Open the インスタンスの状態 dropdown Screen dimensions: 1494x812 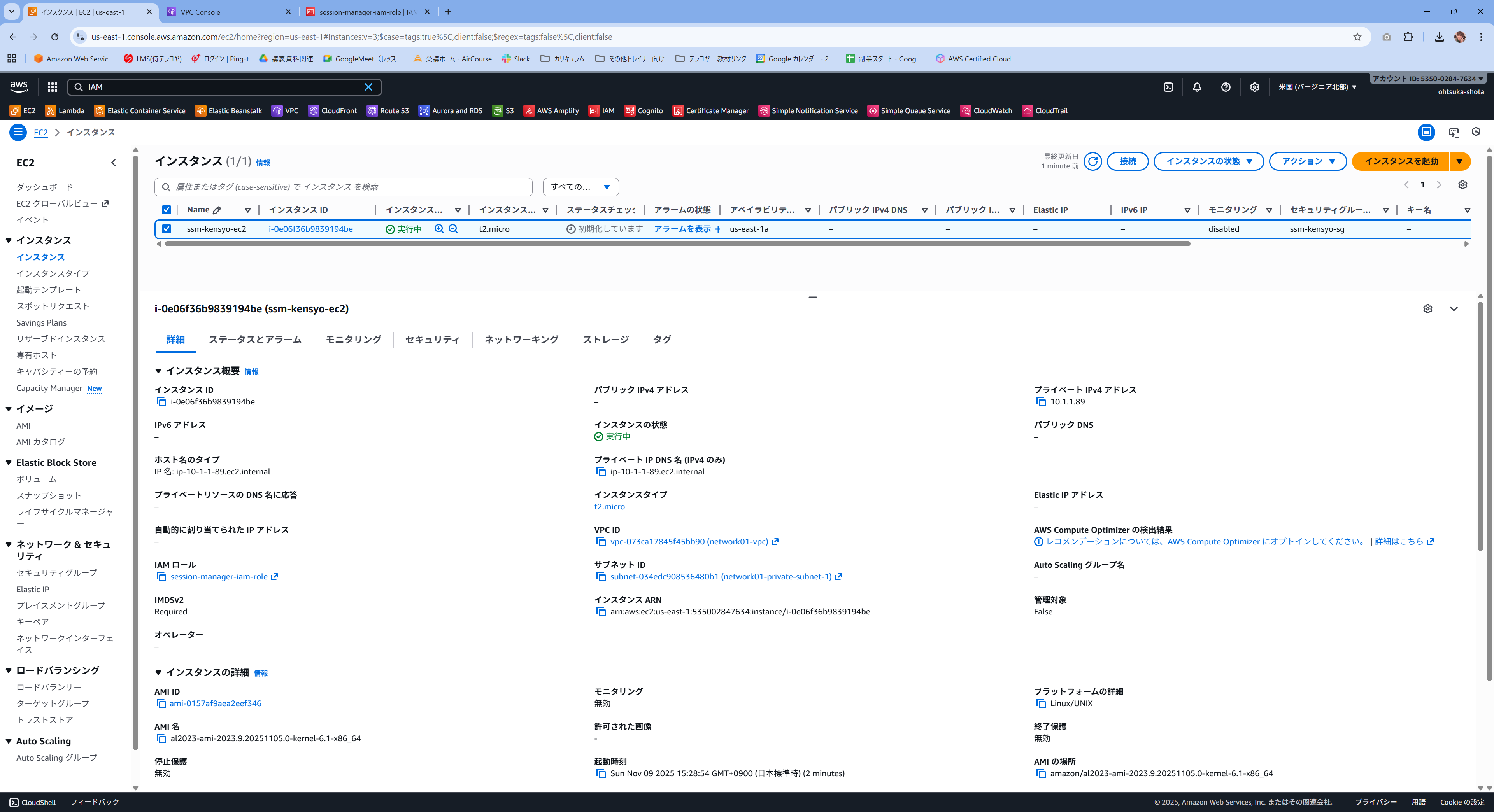pos(1208,161)
